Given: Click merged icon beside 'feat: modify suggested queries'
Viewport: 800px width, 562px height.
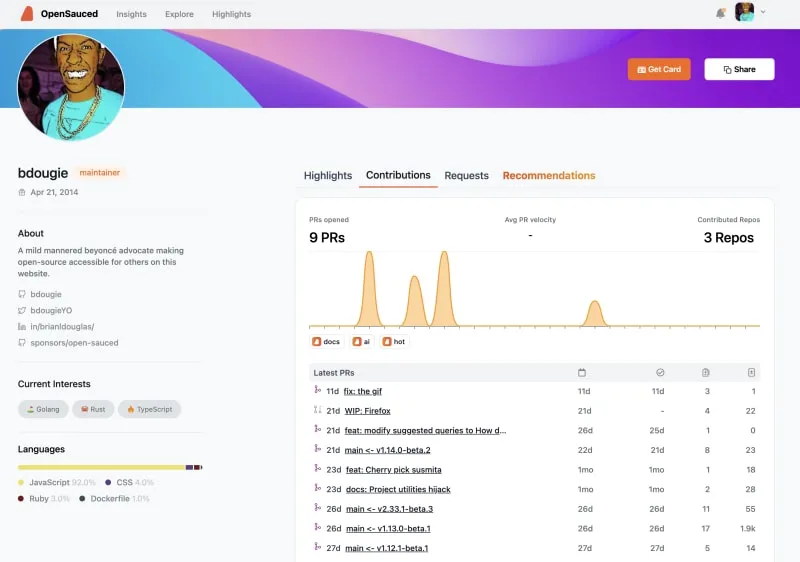Looking at the screenshot, I should point(317,429).
